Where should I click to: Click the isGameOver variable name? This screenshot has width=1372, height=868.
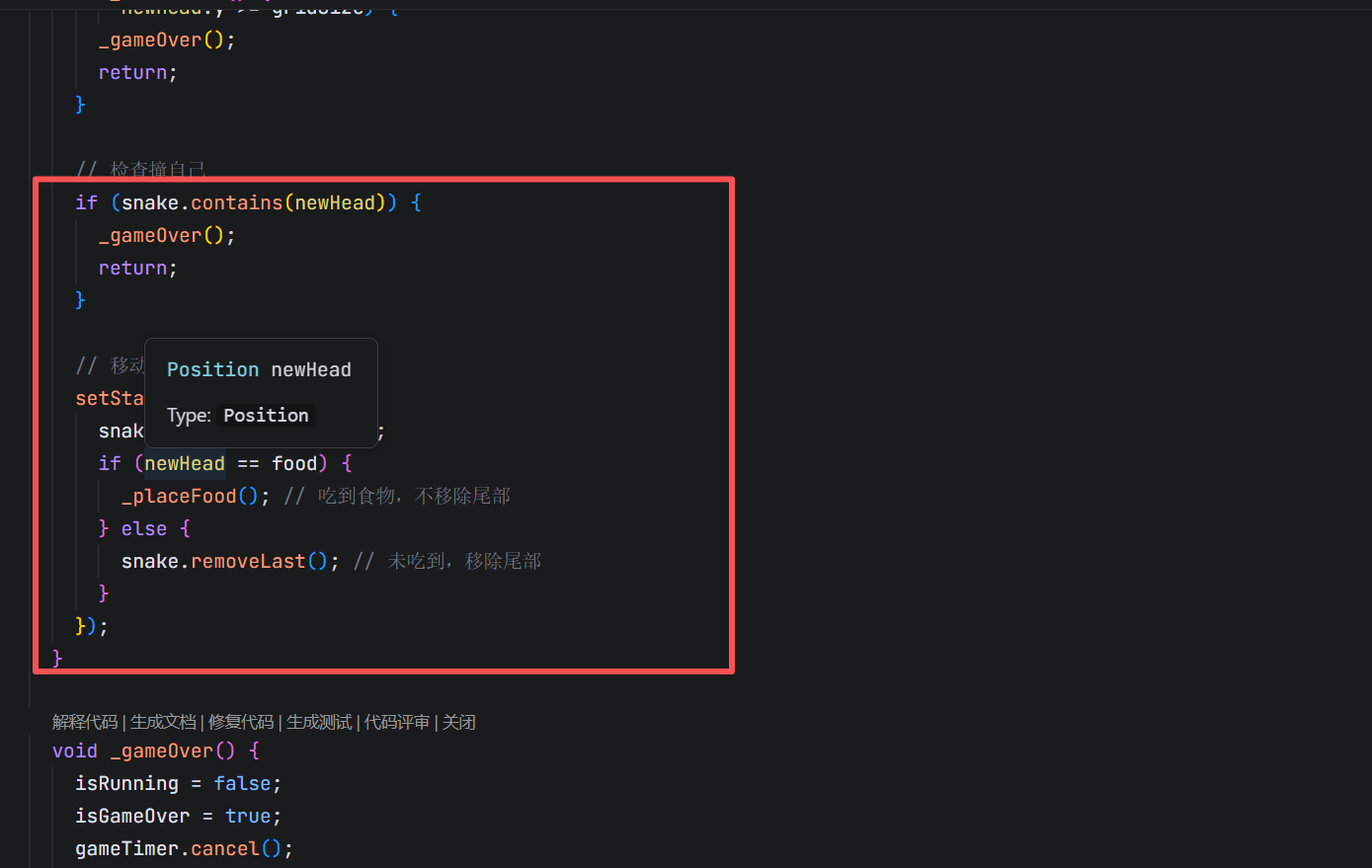(x=132, y=816)
